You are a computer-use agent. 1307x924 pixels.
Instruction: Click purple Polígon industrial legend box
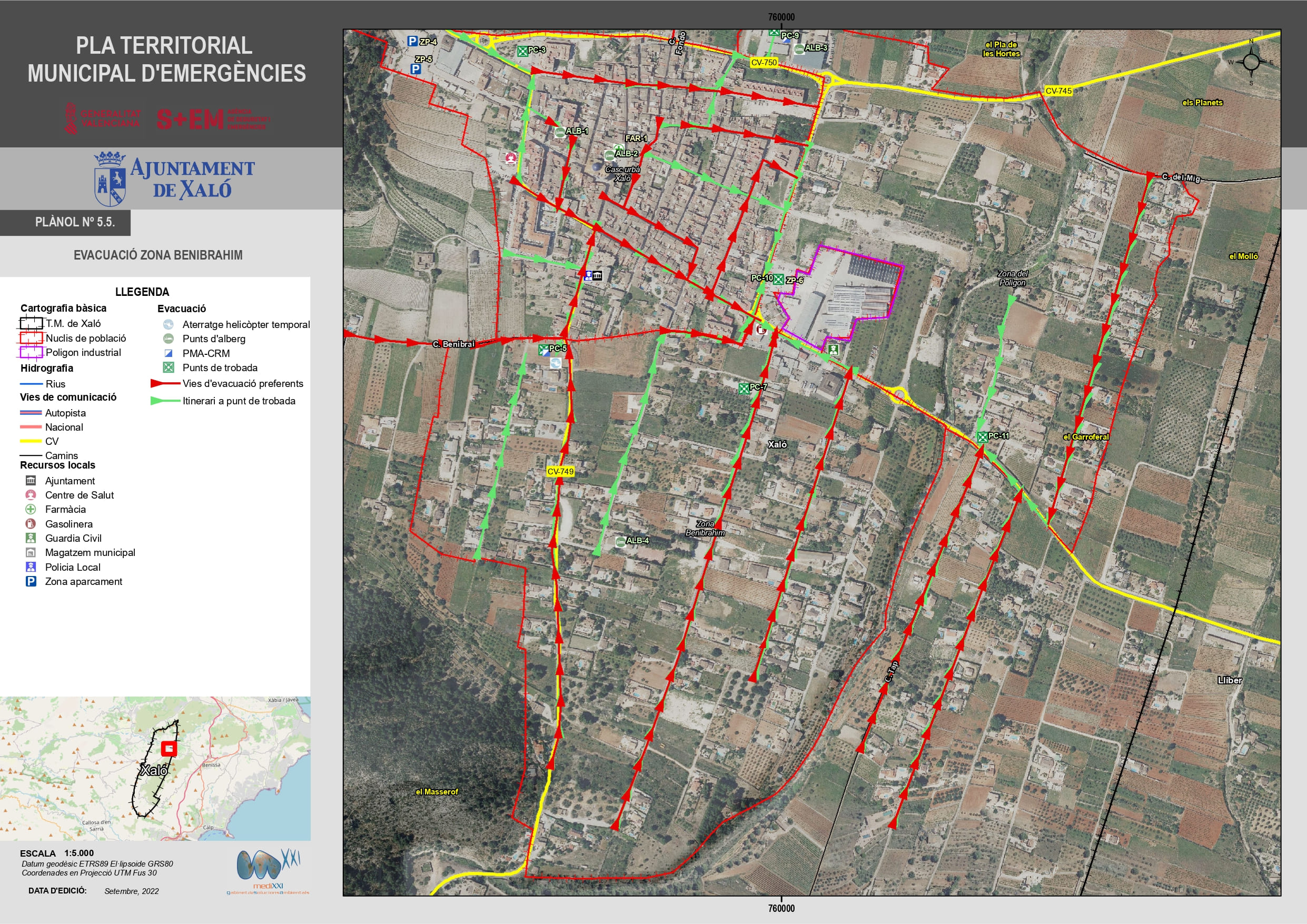point(31,352)
